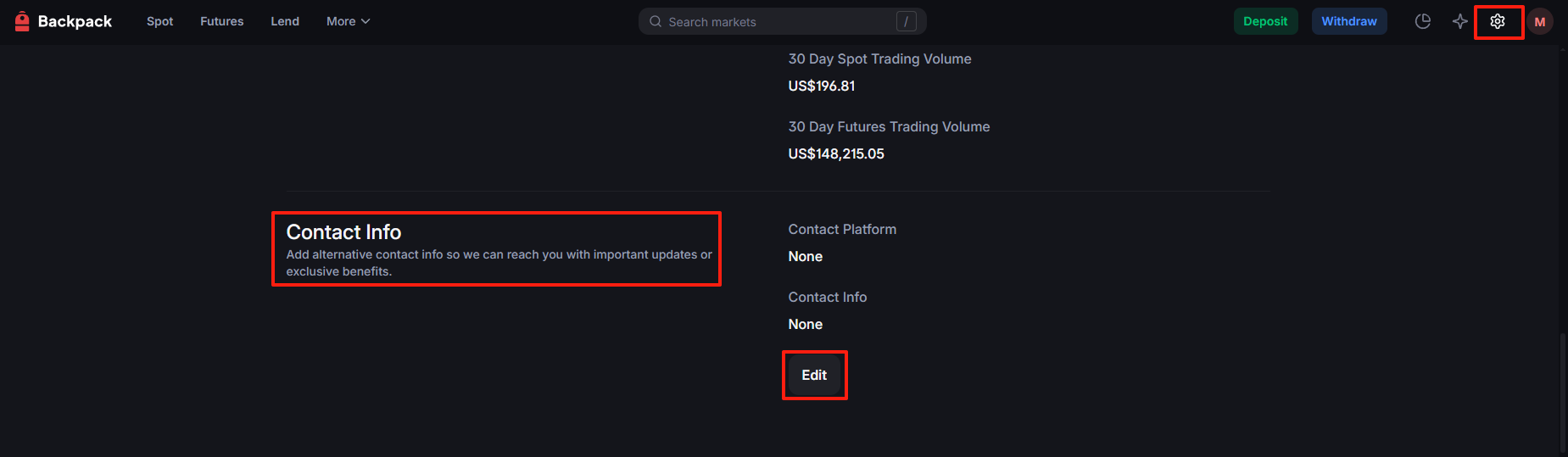The width and height of the screenshot is (1568, 457).
Task: Click Edit under Contact Info
Action: coord(814,375)
